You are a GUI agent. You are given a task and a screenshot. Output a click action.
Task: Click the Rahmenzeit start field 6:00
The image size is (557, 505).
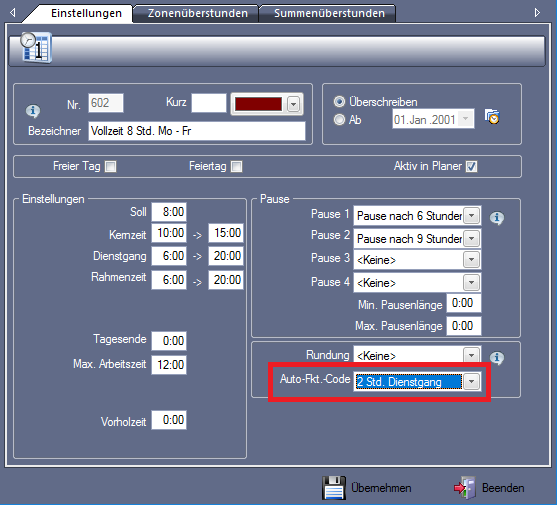click(169, 280)
